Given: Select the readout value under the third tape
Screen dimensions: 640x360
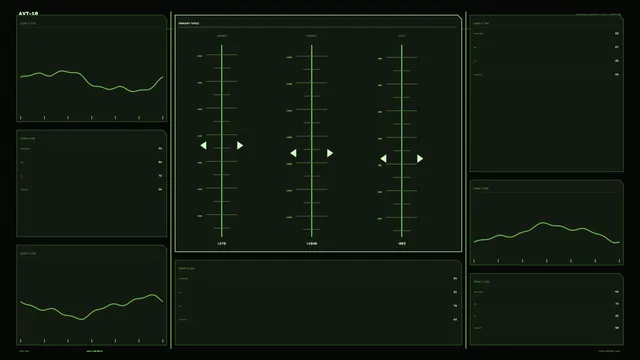Looking at the screenshot, I should pyautogui.click(x=402, y=244).
